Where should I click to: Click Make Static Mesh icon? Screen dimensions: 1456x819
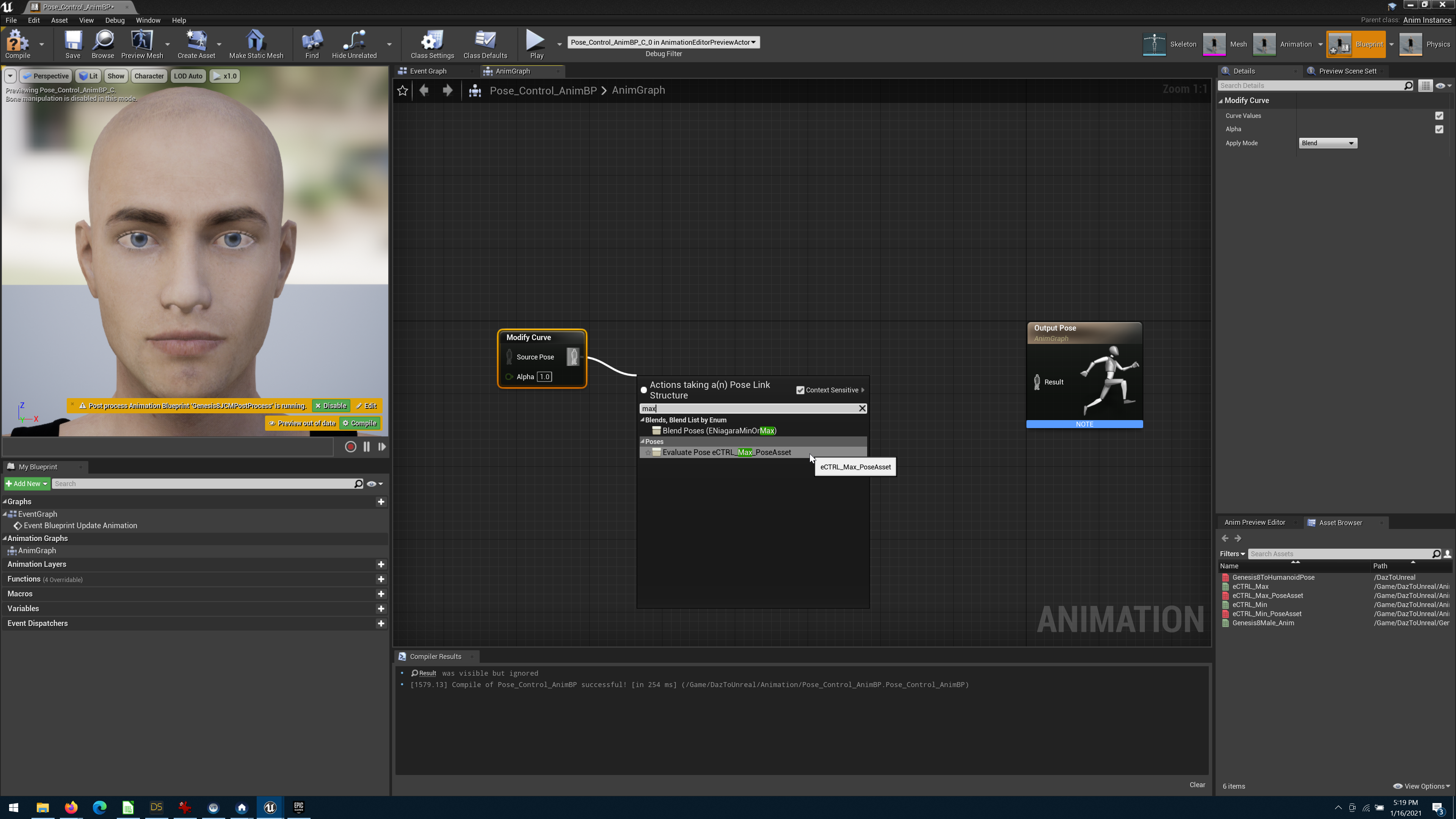(x=256, y=44)
